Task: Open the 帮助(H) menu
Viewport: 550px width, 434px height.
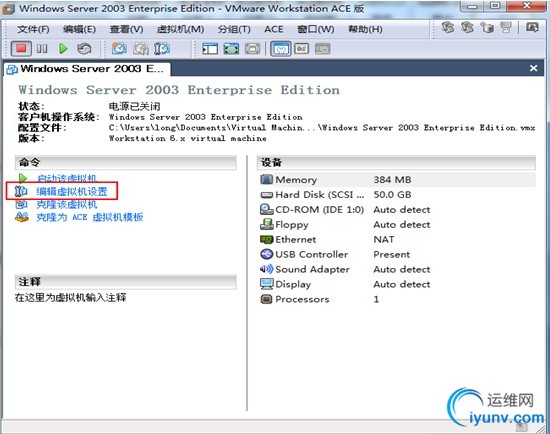Action: coord(365,29)
